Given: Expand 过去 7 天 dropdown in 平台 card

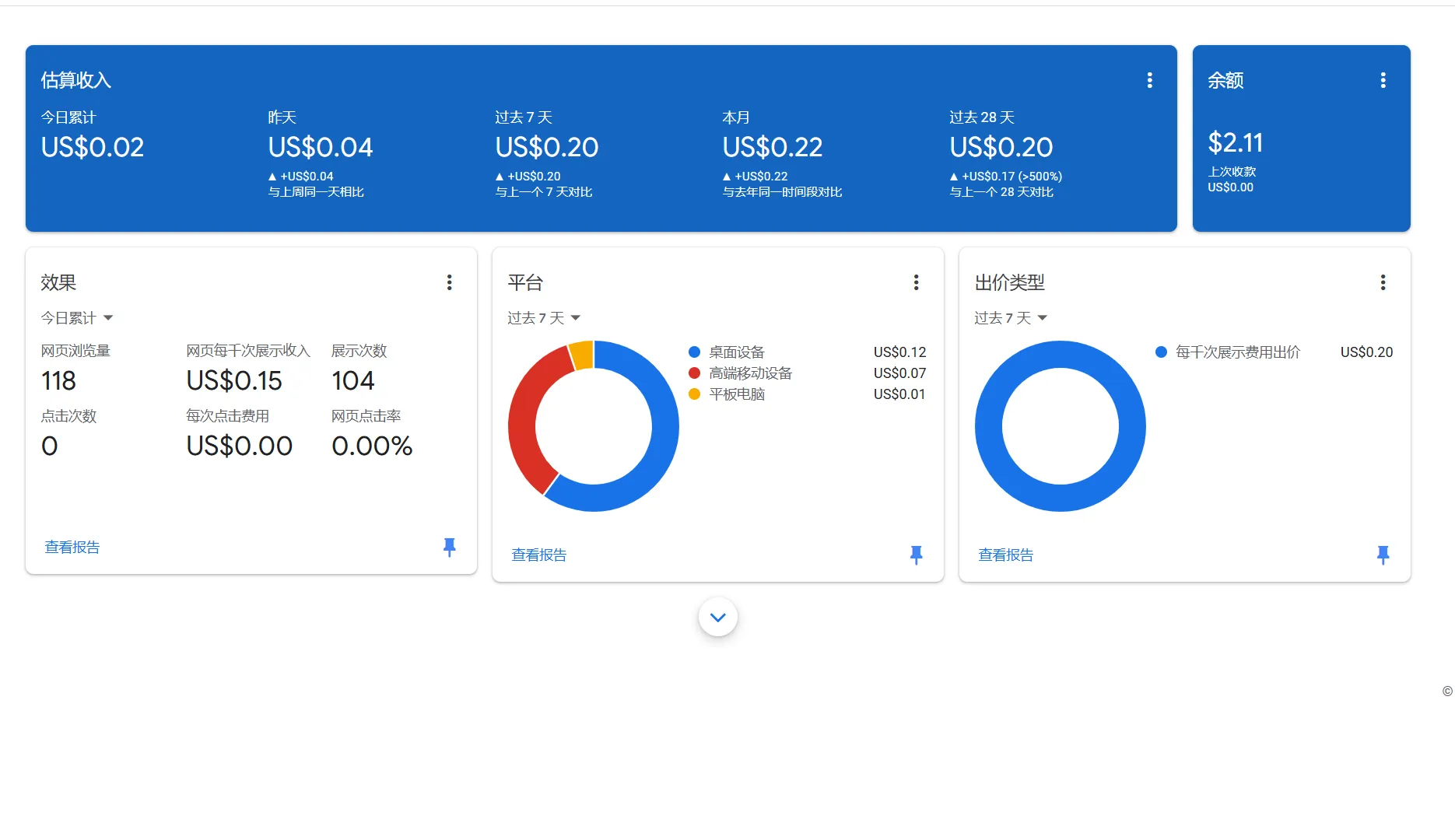Looking at the screenshot, I should pos(544,318).
